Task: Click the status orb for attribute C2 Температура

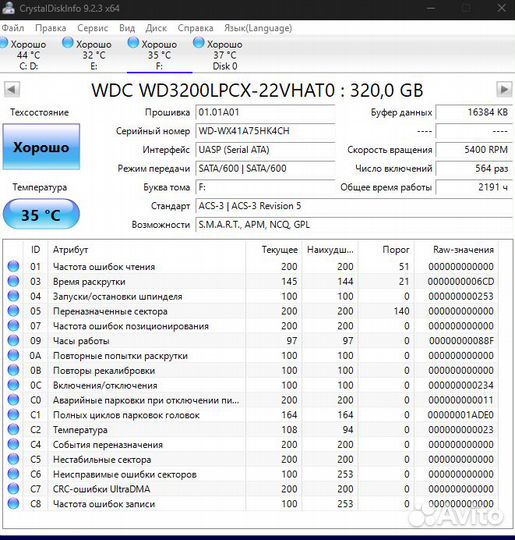Action: [x=13, y=429]
